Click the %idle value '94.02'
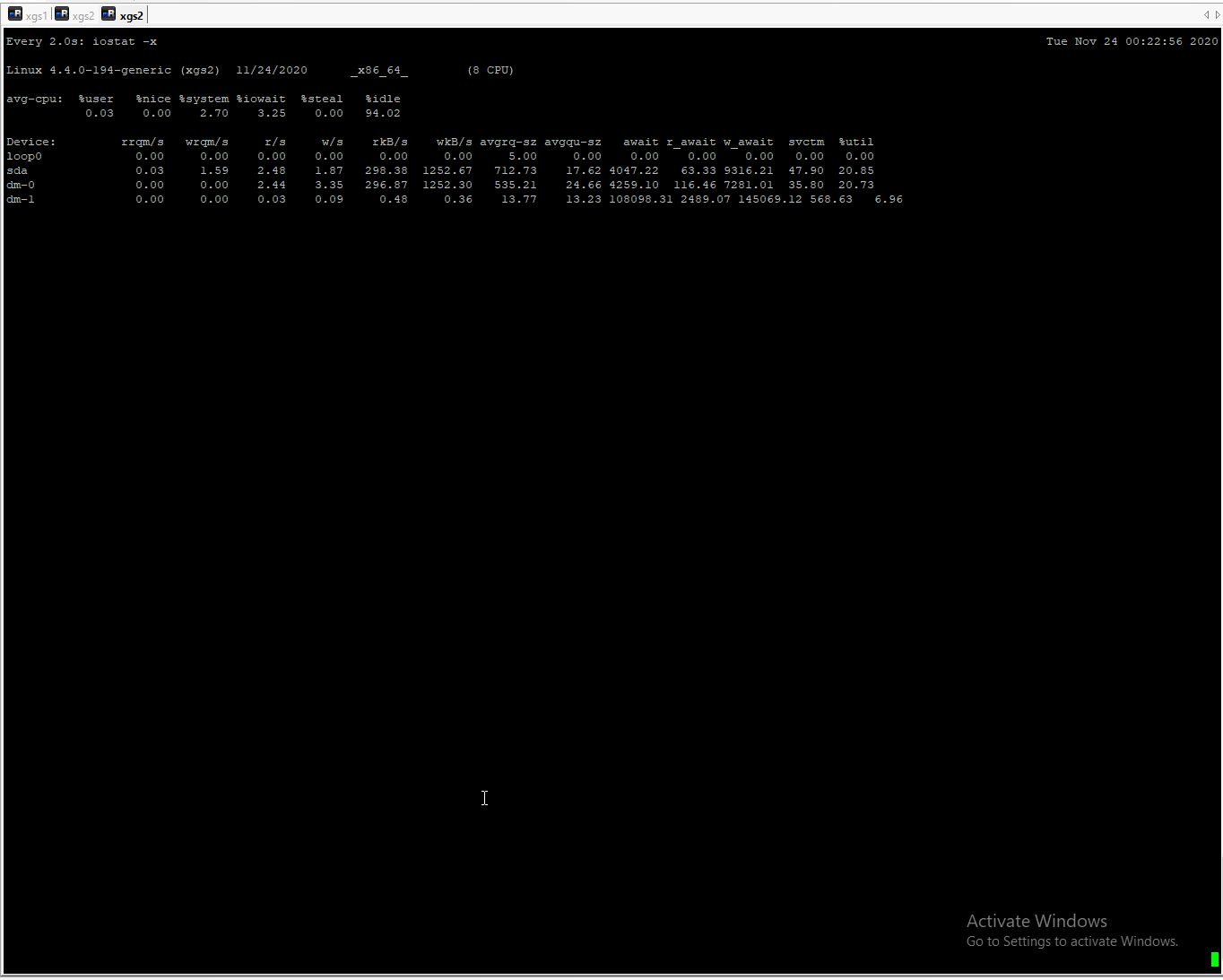This screenshot has width=1223, height=980. pyautogui.click(x=383, y=113)
